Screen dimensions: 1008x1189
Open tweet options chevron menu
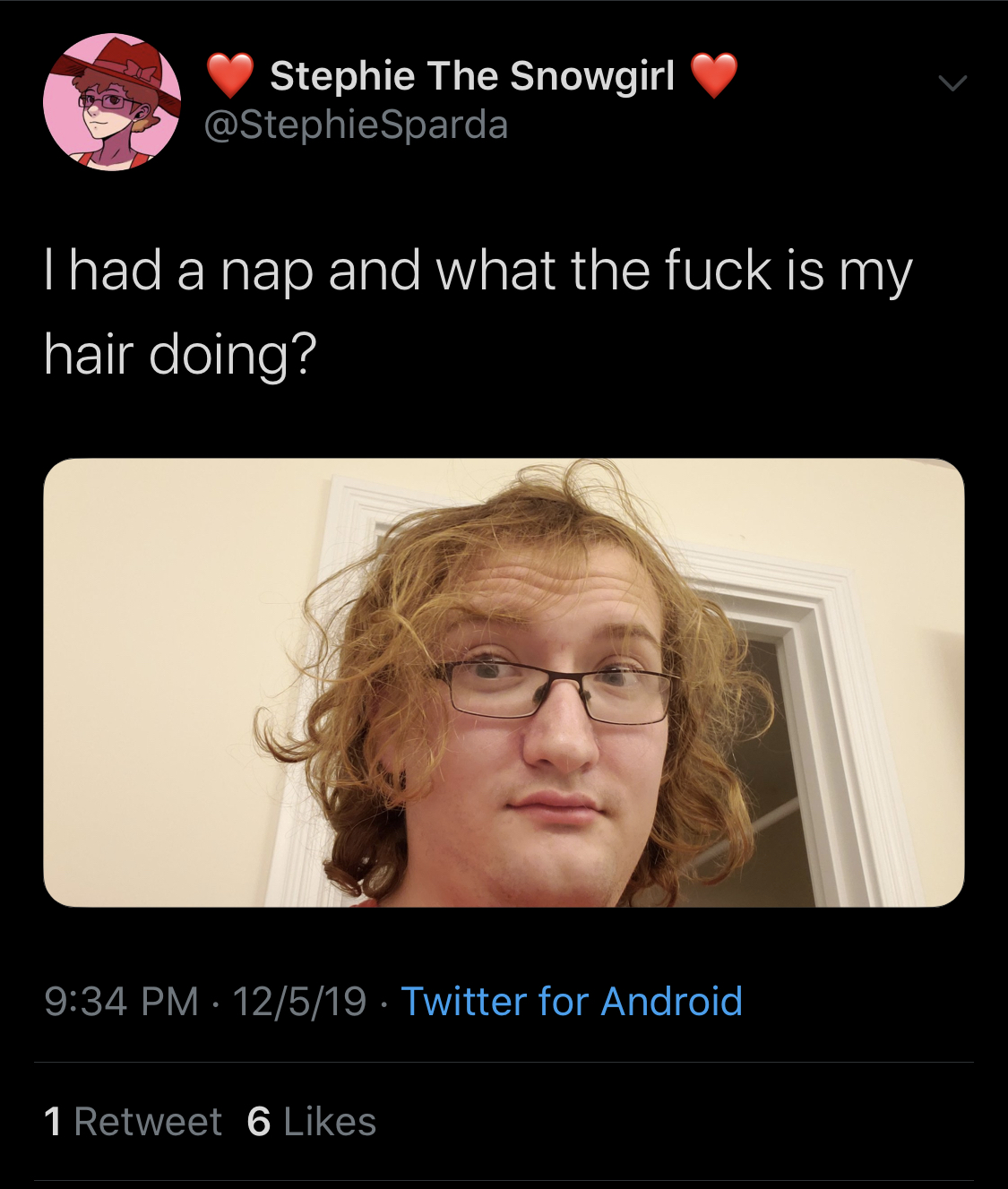point(952,84)
